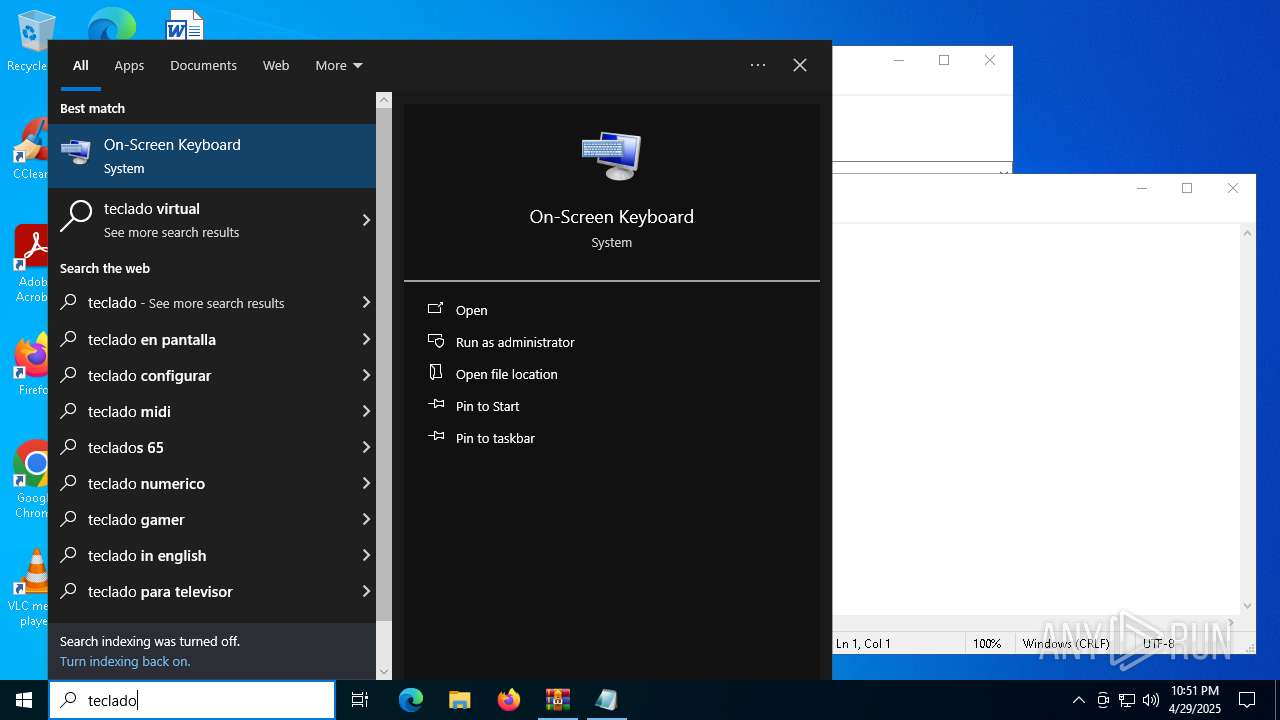Expand the teclado numerico suggestion arrow
This screenshot has height=720, width=1280.
366,483
